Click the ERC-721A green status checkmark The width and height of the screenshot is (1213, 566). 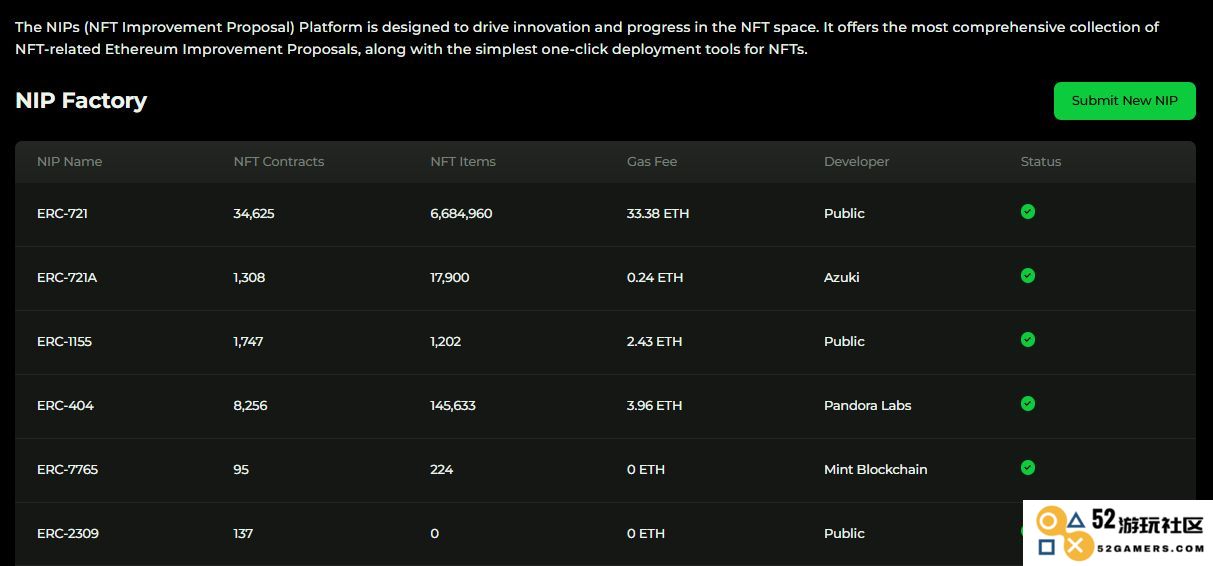(1027, 276)
